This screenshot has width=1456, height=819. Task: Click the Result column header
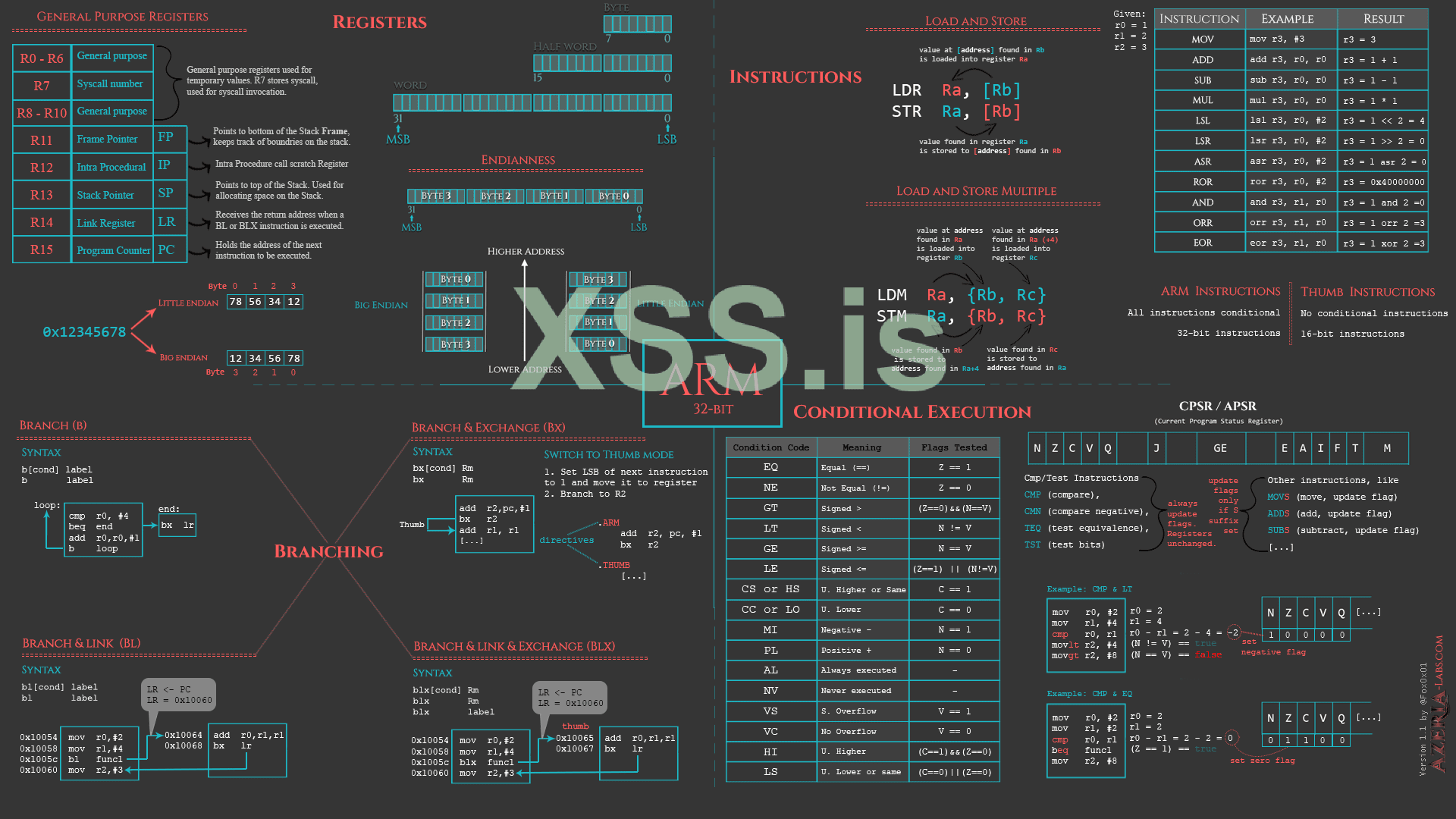point(1383,19)
